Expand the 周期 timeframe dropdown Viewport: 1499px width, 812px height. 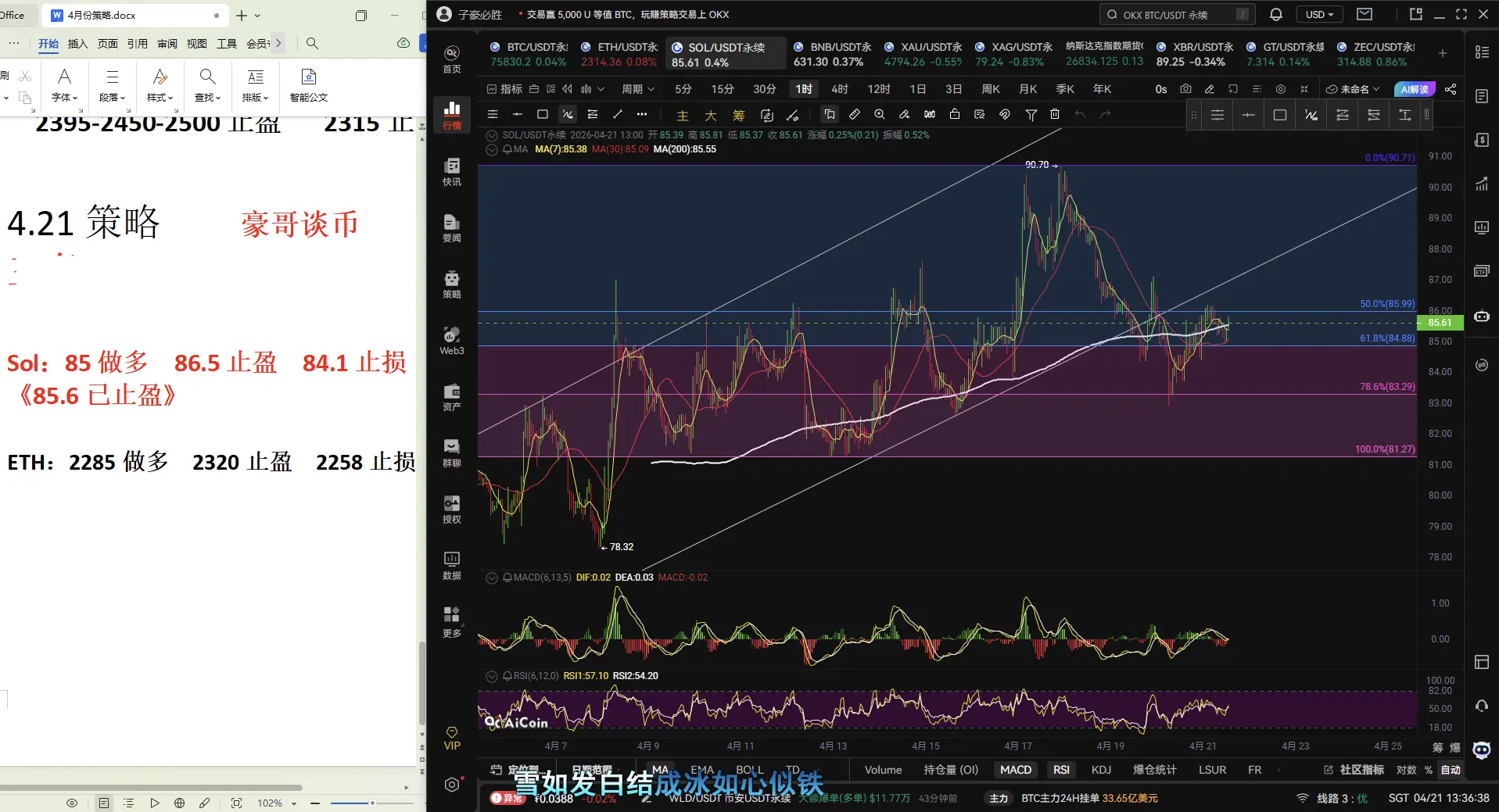pos(638,89)
